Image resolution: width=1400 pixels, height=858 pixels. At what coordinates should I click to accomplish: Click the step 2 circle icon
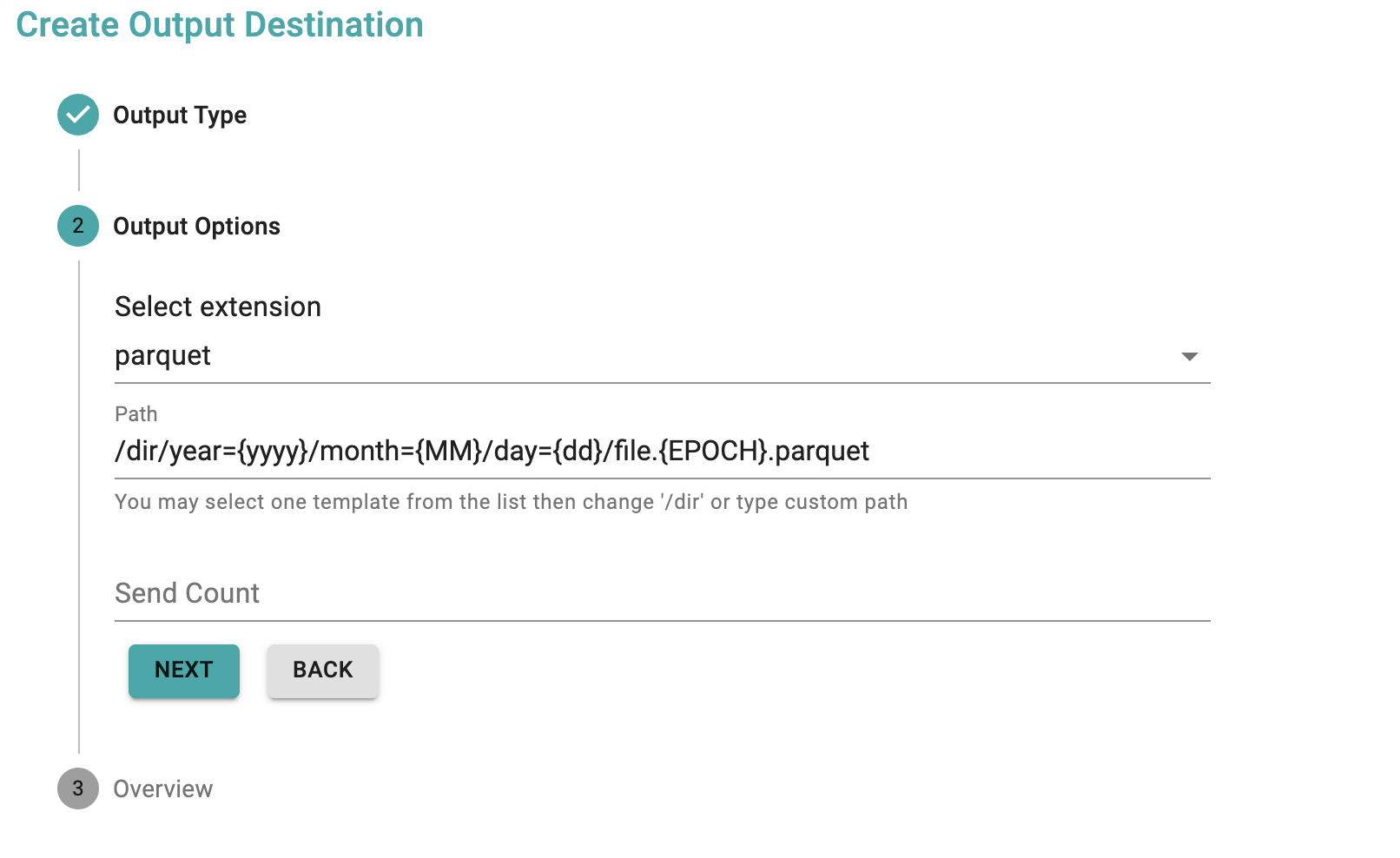pos(78,226)
